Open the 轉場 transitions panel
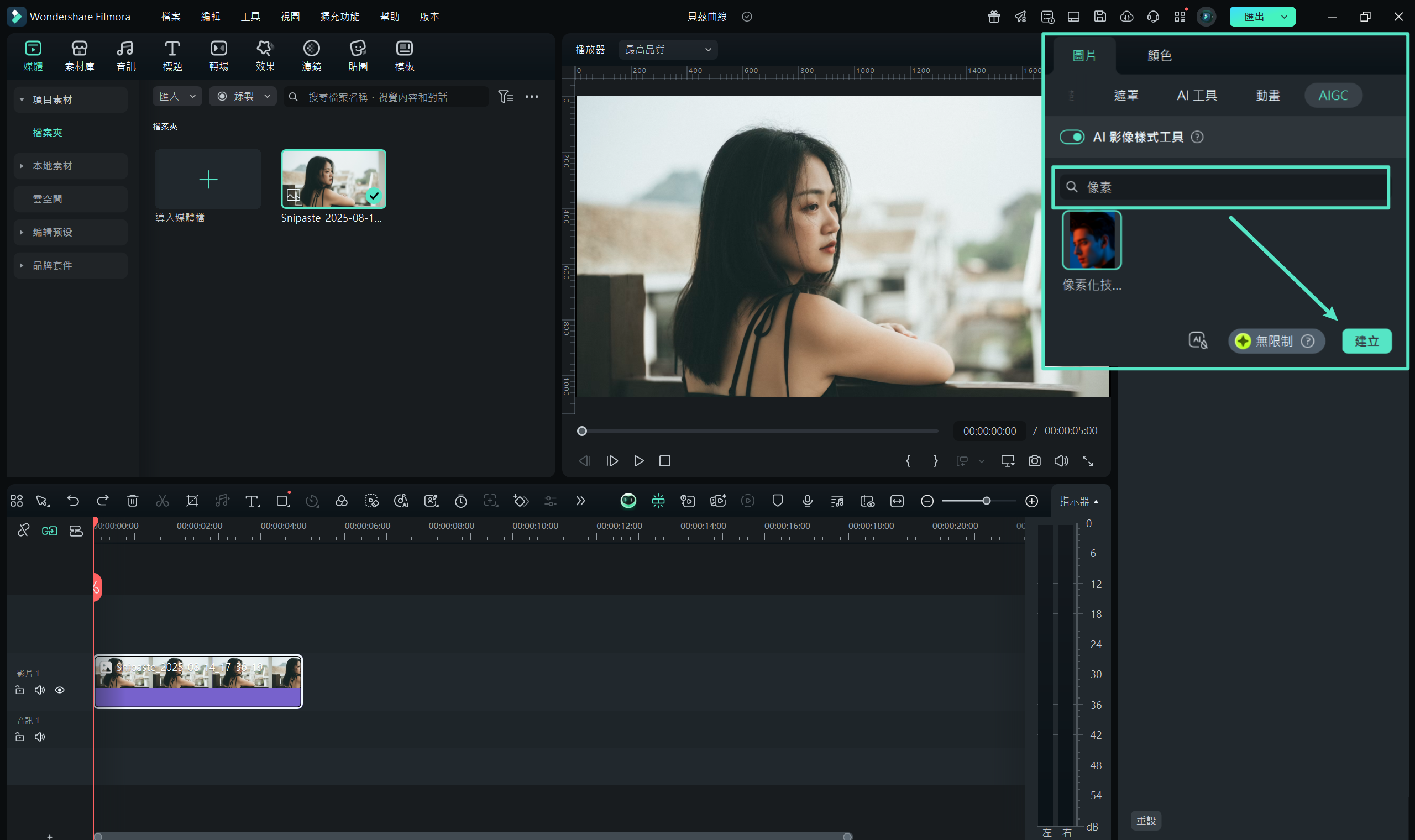This screenshot has height=840, width=1415. click(218, 55)
